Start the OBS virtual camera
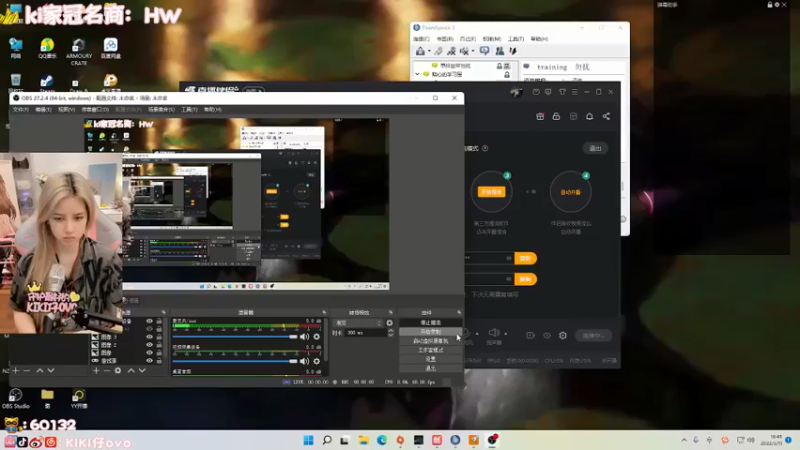This screenshot has height=450, width=800. 430,341
